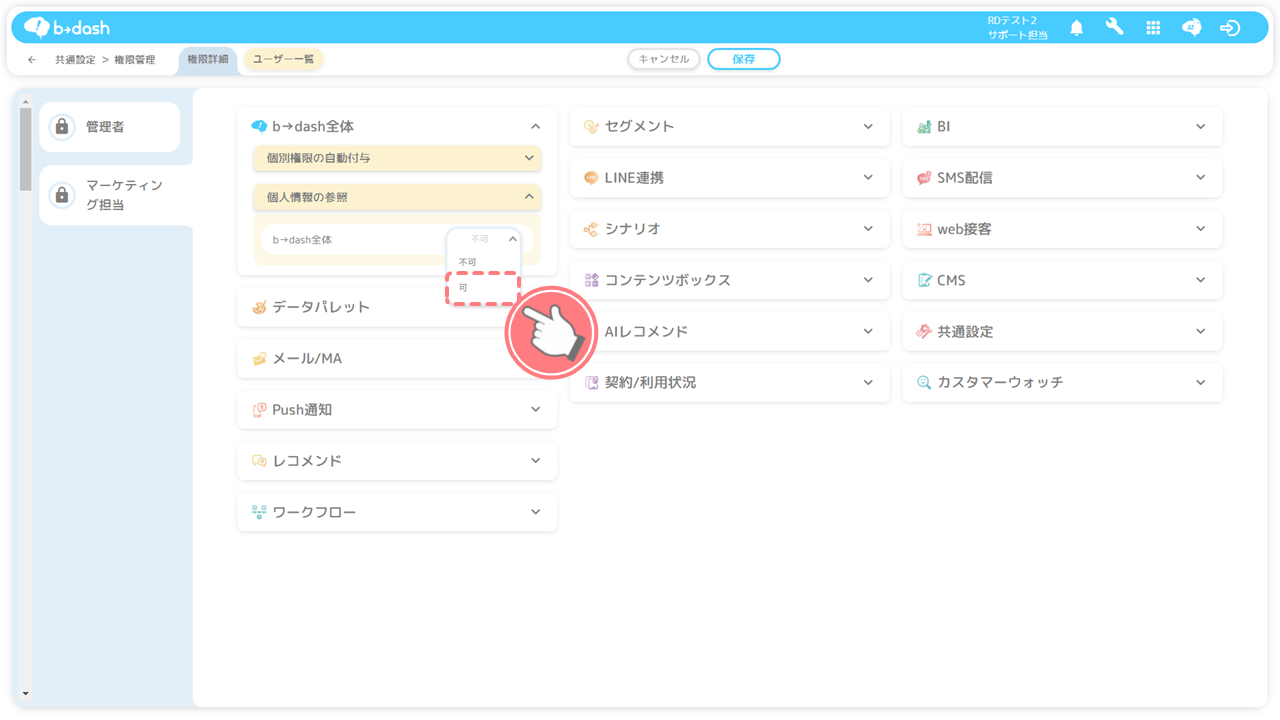Click the レコメンド icon
This screenshot has height=720, width=1280.
(x=259, y=461)
